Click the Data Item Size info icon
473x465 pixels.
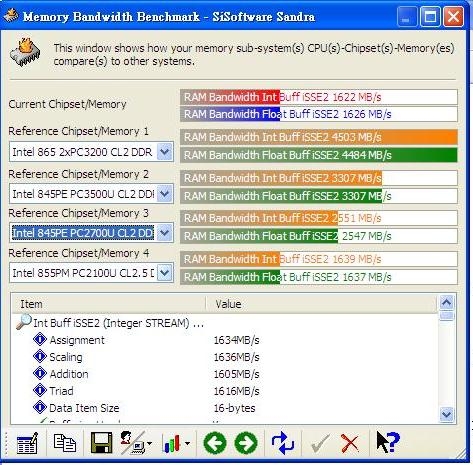point(40,407)
